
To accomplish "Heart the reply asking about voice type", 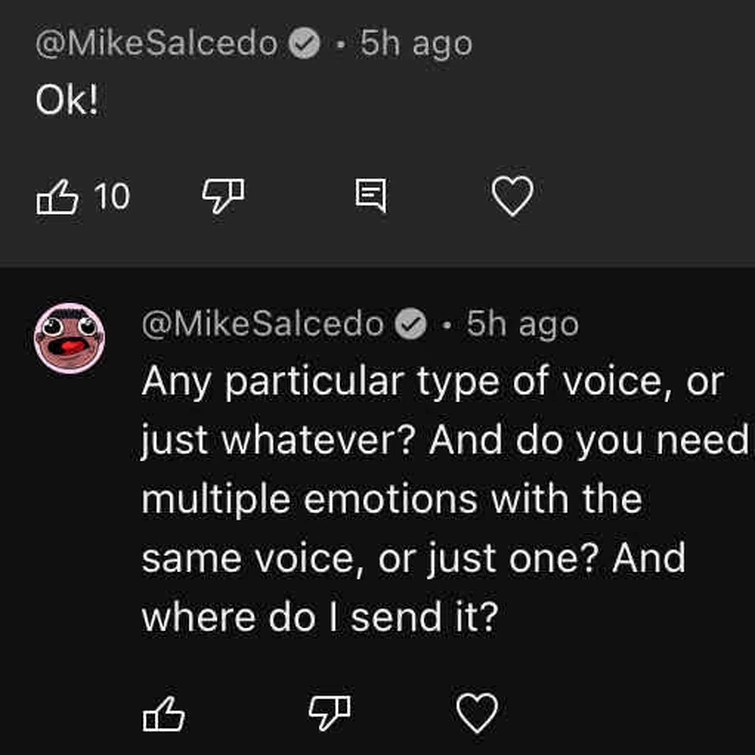I will (x=476, y=713).
